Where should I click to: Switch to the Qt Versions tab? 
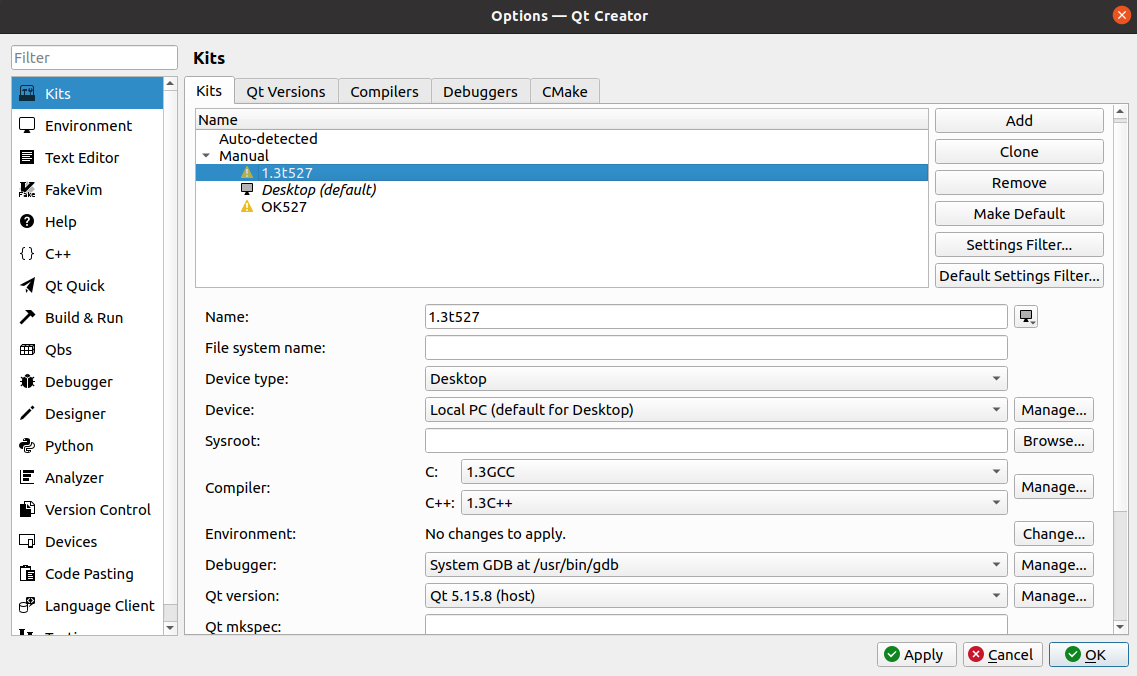(286, 91)
